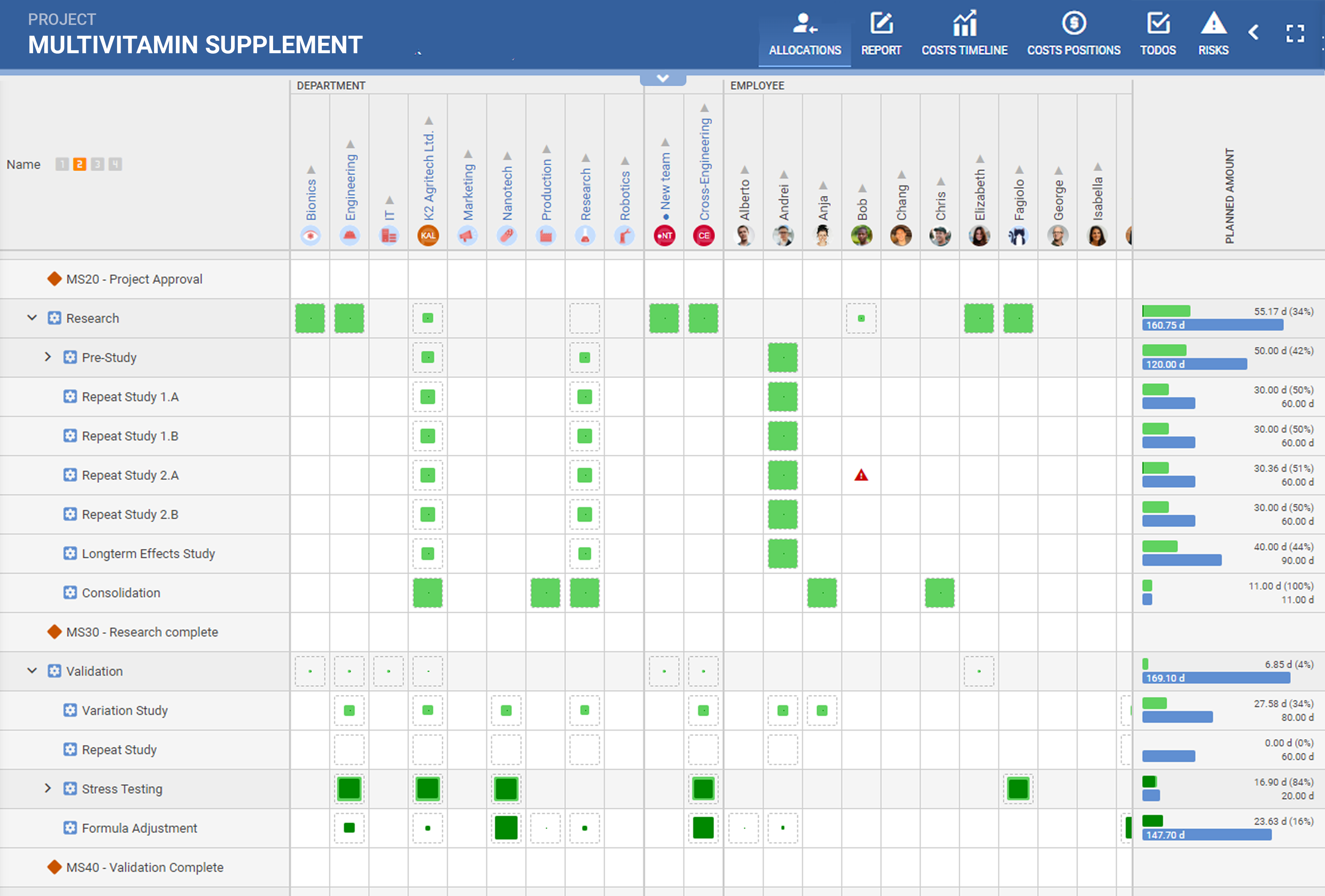Expand the Stress Testing row
Image resolution: width=1325 pixels, height=896 pixels.
click(48, 789)
